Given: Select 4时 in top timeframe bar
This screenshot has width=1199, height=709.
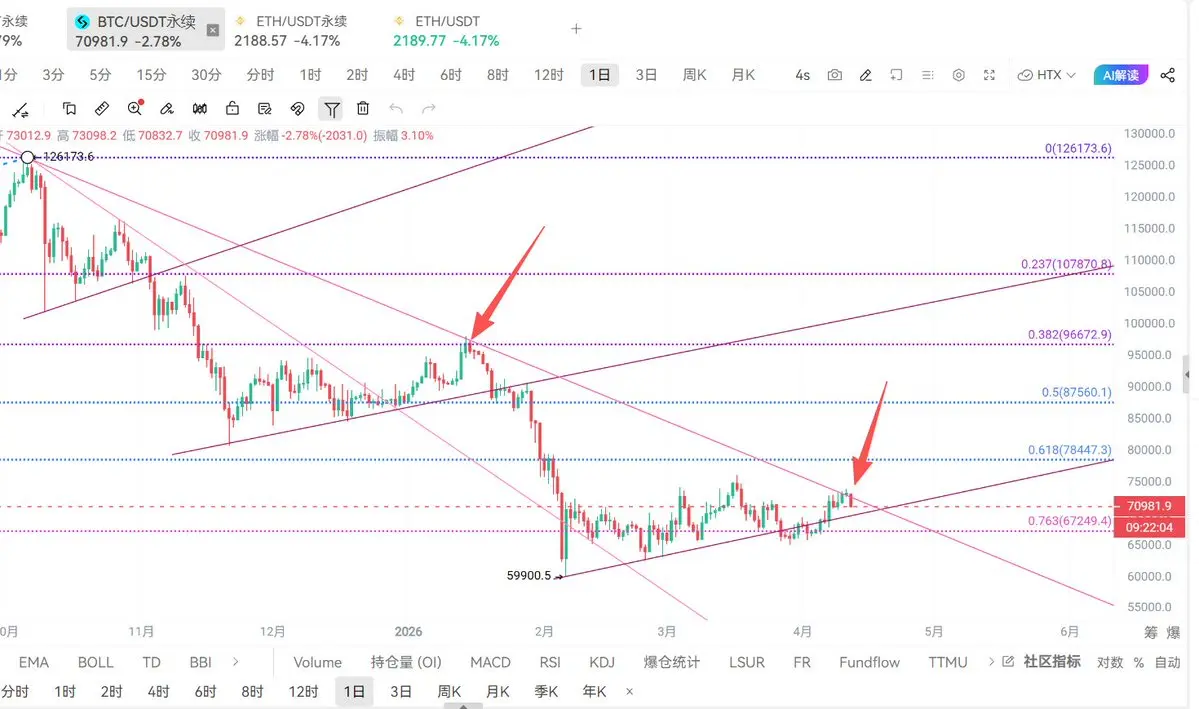Looking at the screenshot, I should tap(404, 75).
